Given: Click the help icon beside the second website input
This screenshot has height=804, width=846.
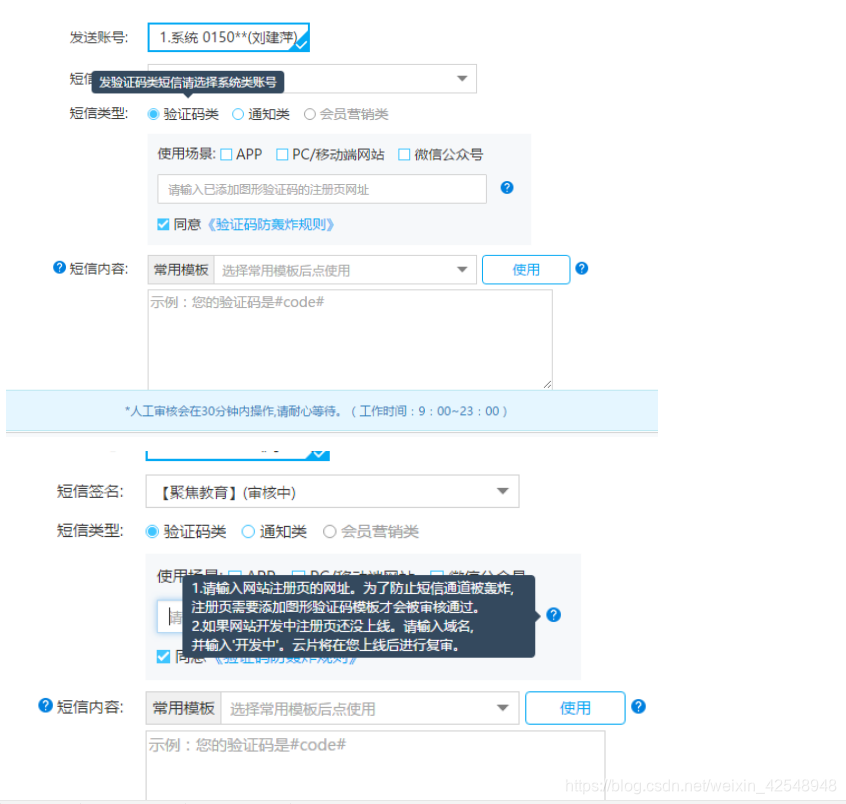Looking at the screenshot, I should point(554,615).
